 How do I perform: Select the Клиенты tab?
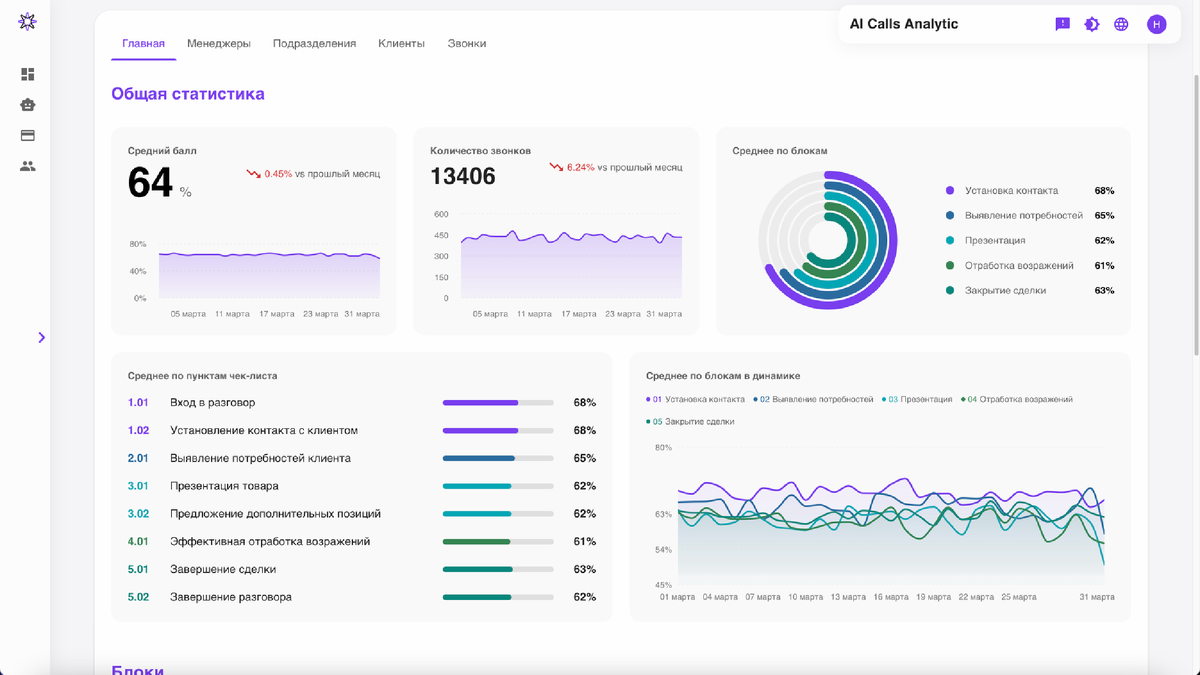tap(401, 44)
